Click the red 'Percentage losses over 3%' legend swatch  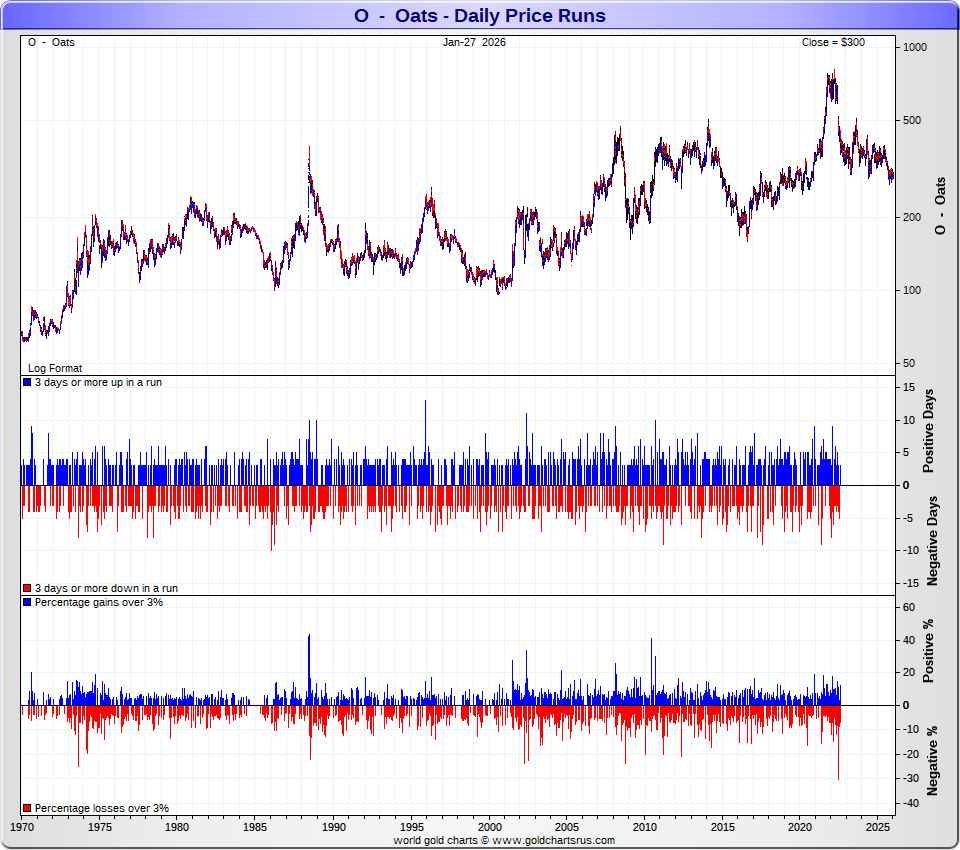[27, 808]
